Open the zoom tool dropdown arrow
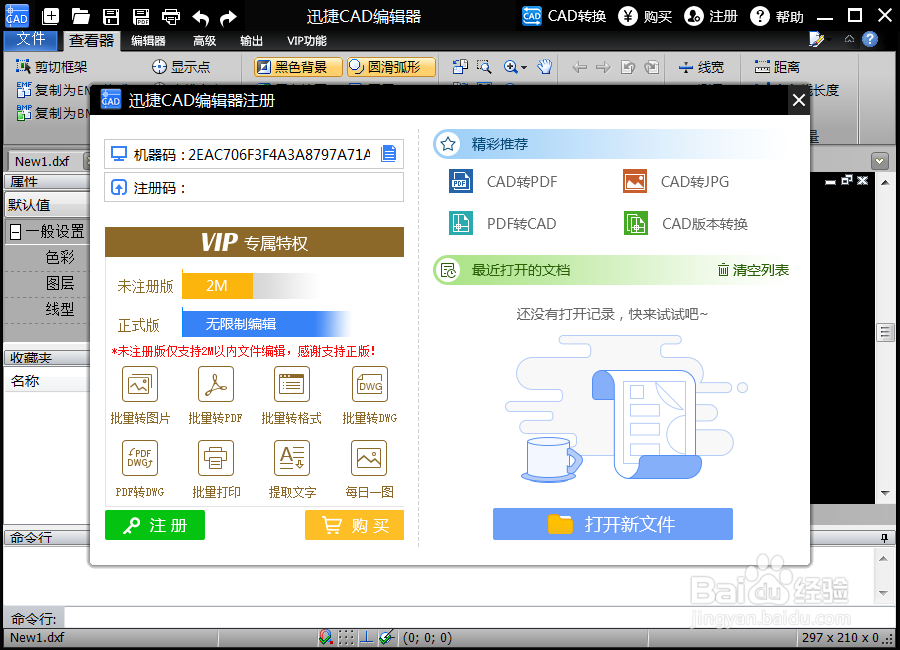 click(524, 68)
